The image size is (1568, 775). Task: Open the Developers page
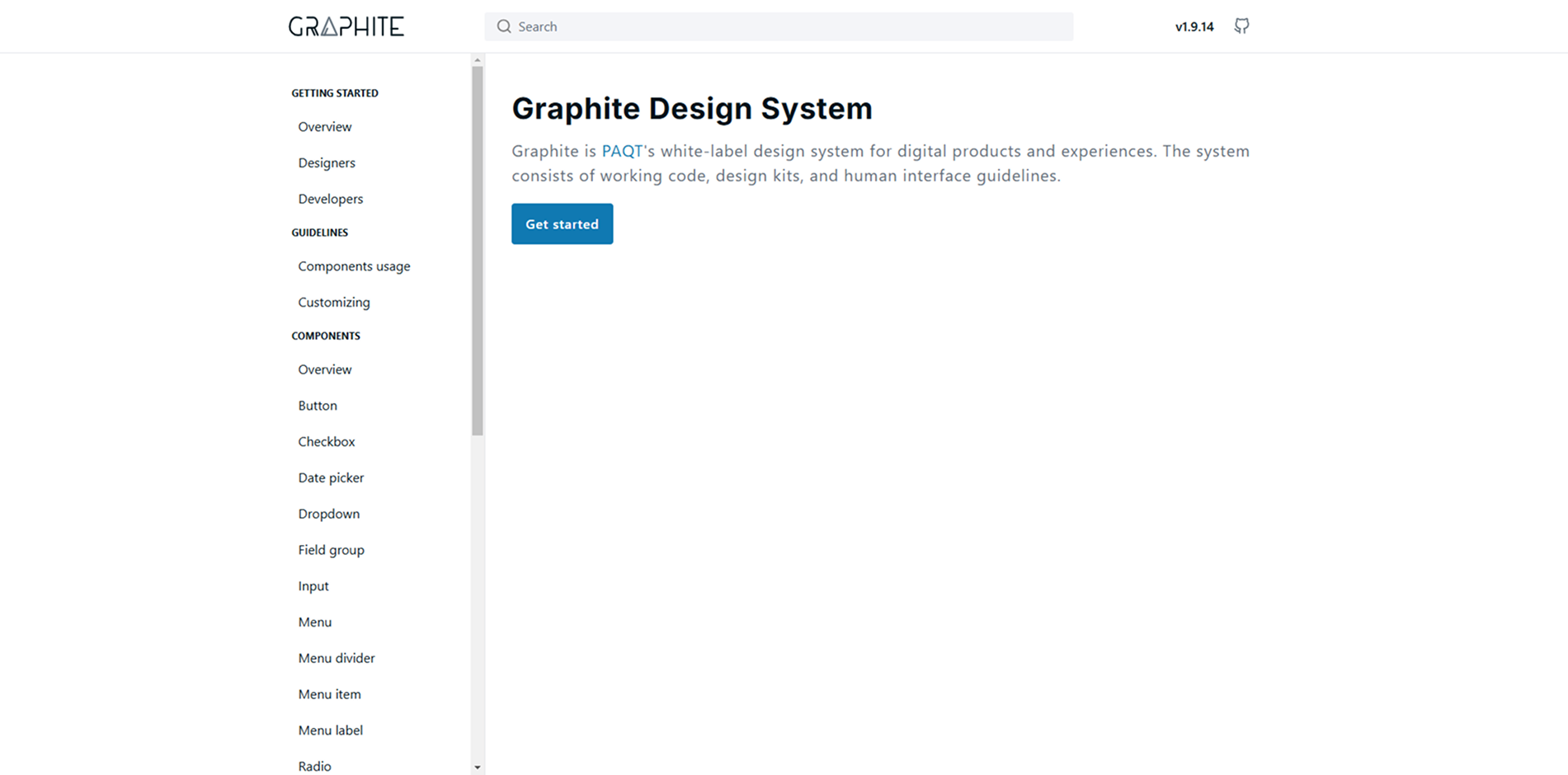pyautogui.click(x=331, y=199)
